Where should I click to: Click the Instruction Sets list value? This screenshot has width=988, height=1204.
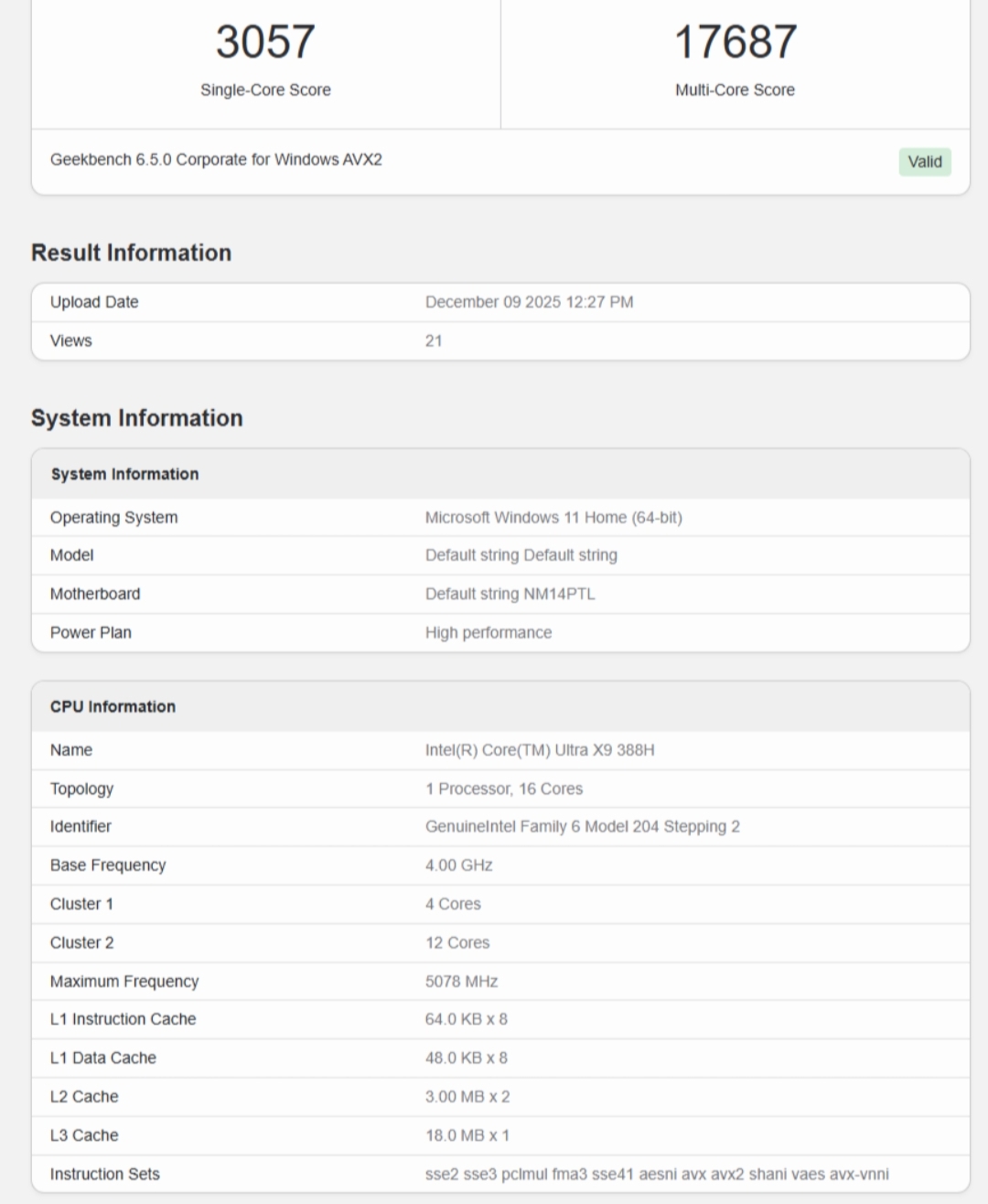657,1173
